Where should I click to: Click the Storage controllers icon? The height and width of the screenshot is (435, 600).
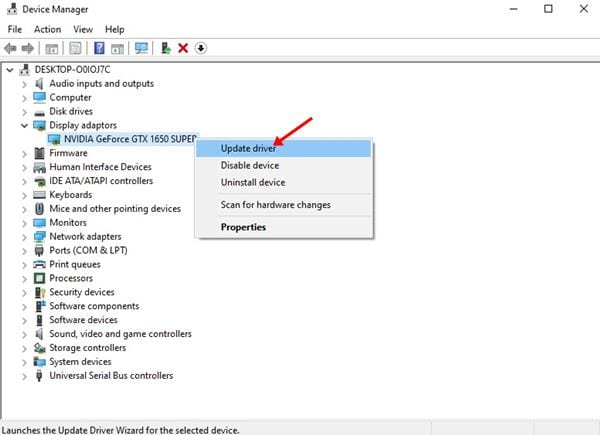(40, 348)
